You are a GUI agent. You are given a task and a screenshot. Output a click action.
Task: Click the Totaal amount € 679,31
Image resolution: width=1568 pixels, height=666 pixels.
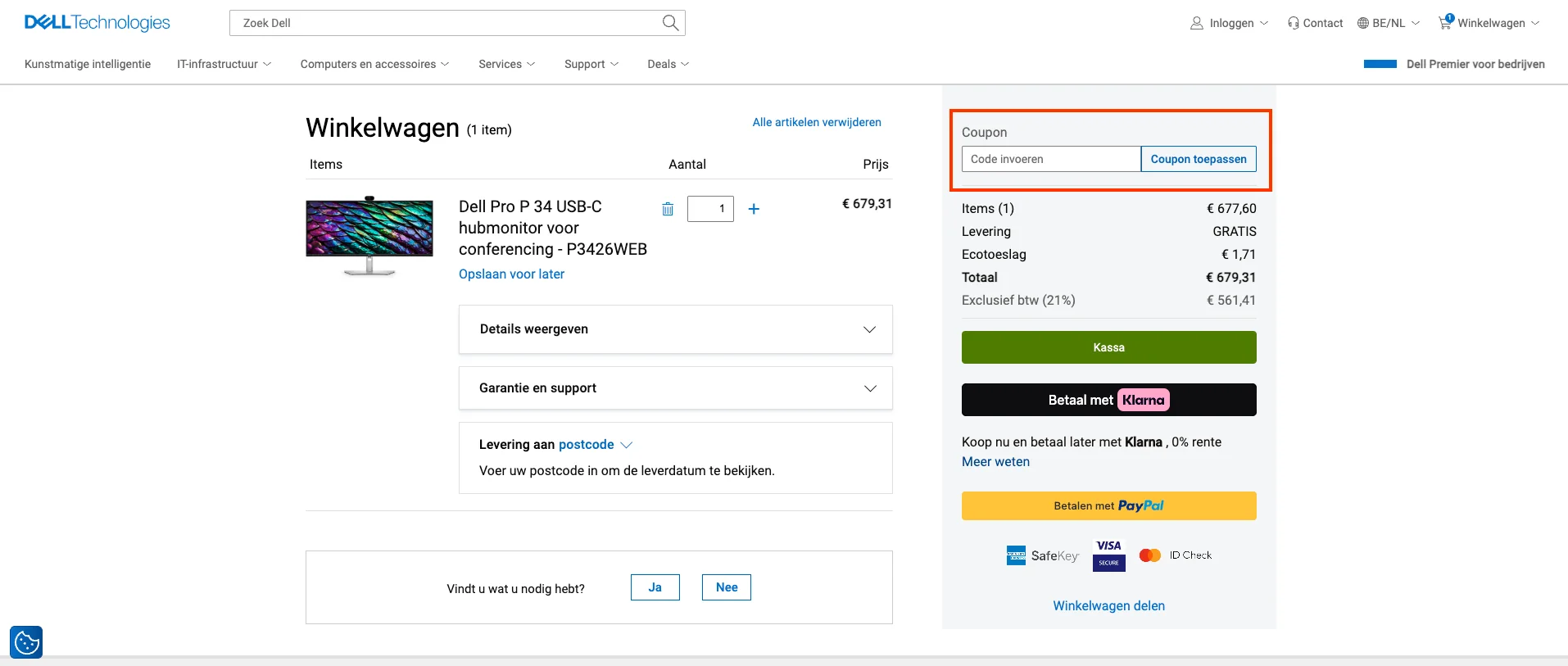click(1230, 278)
